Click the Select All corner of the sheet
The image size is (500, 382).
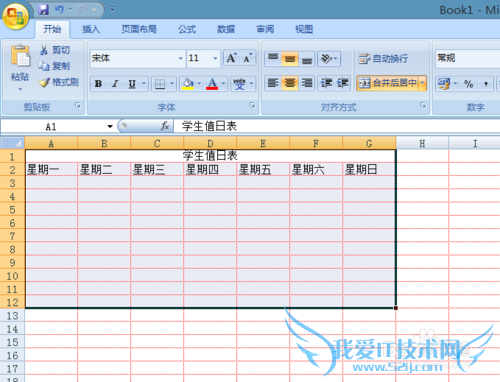12,143
